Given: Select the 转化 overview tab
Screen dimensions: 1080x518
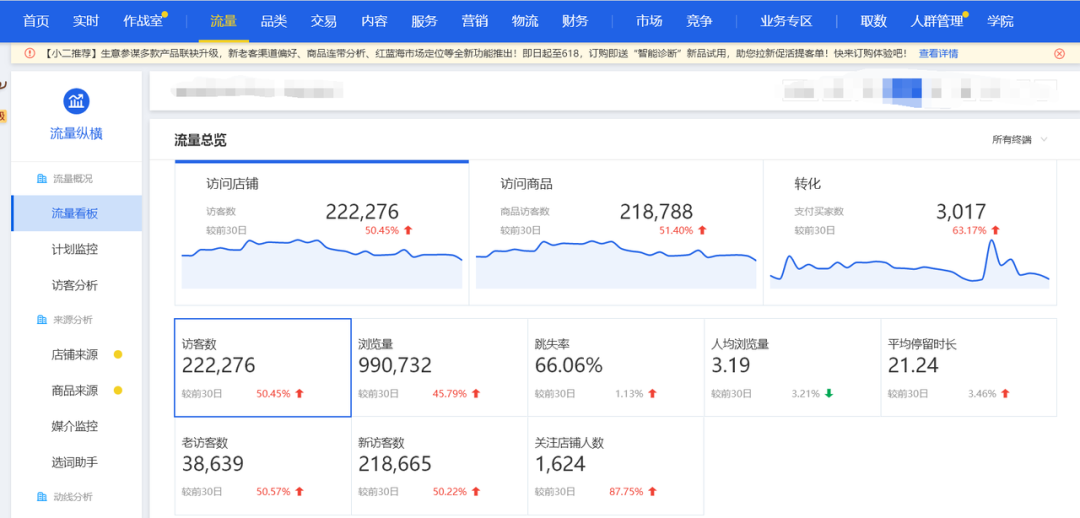Looking at the screenshot, I should point(910,233).
